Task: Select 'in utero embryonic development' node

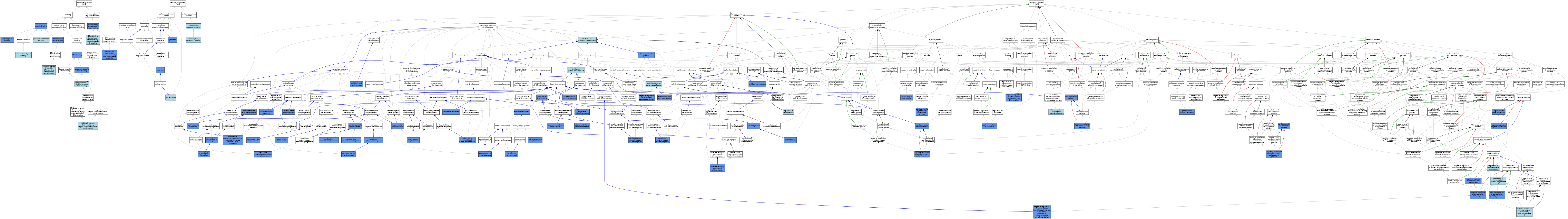Action: (413, 98)
